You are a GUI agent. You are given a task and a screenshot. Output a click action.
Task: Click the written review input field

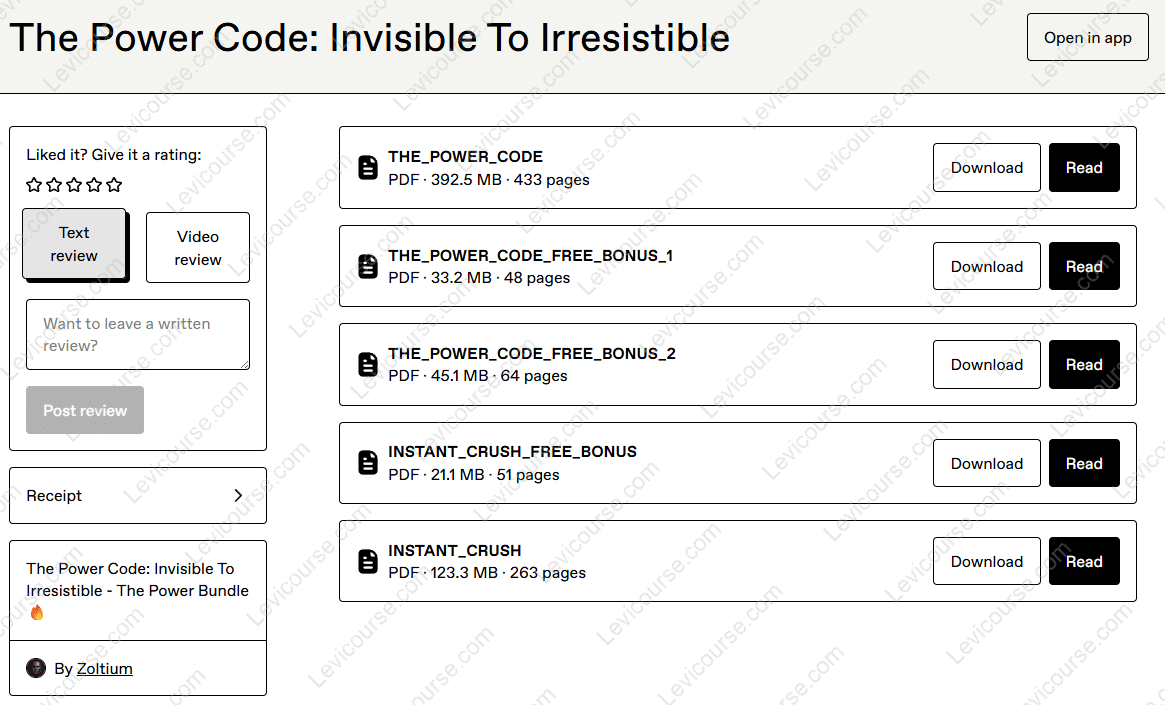[137, 334]
